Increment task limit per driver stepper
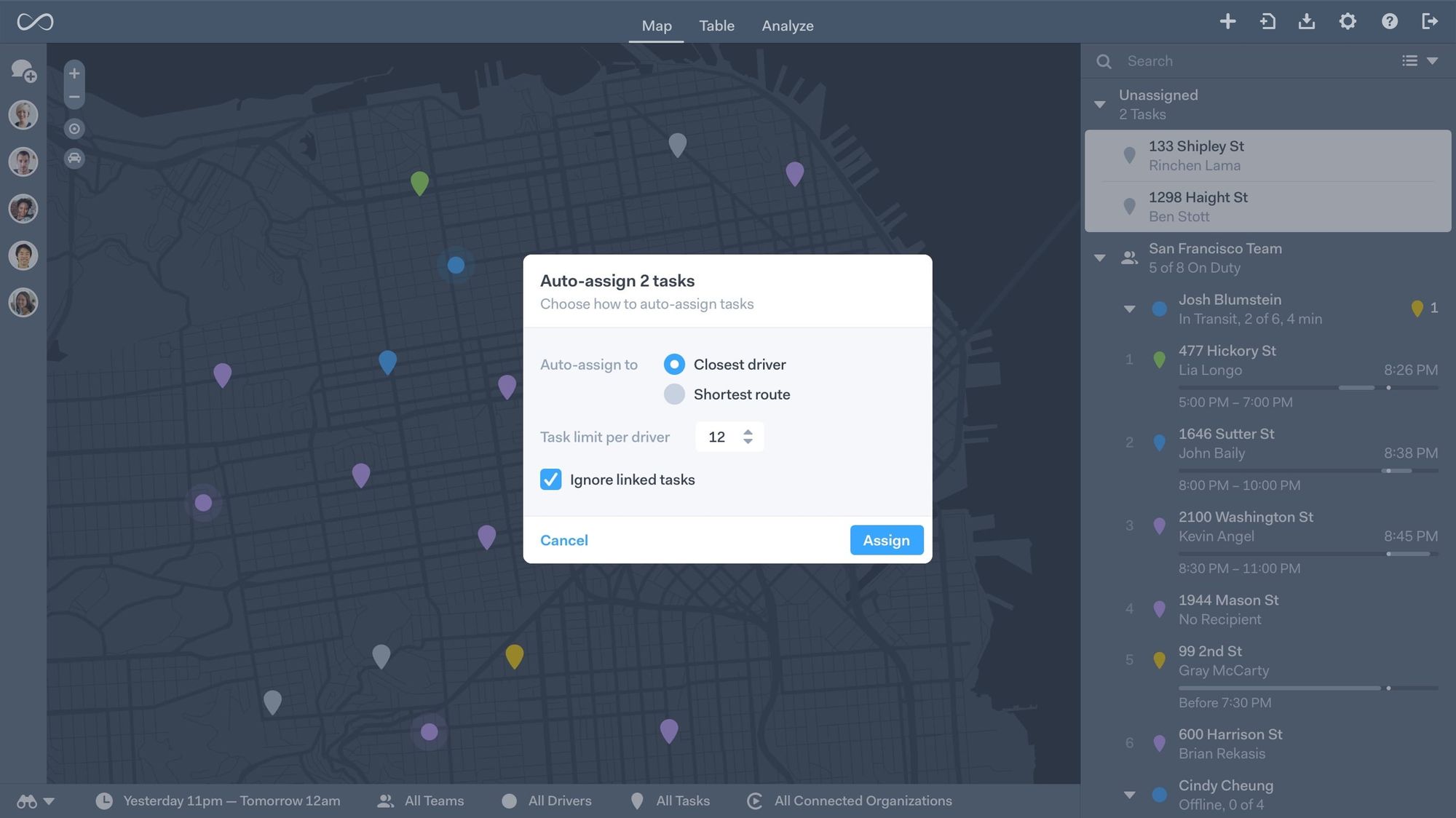 pyautogui.click(x=749, y=431)
